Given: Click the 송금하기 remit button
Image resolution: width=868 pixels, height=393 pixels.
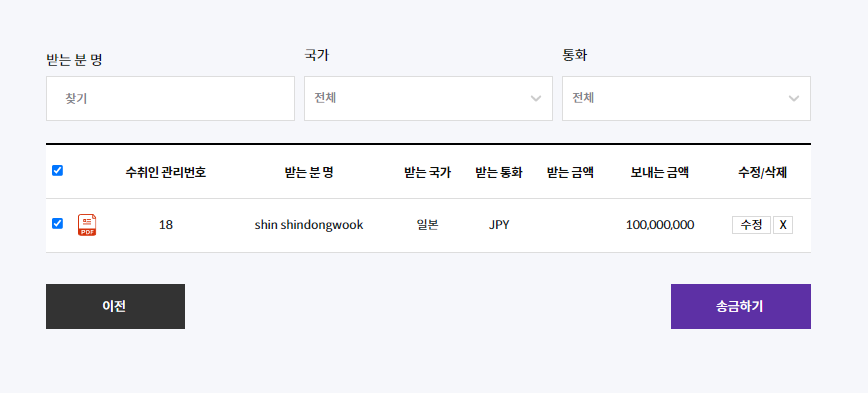Looking at the screenshot, I should coord(741,306).
